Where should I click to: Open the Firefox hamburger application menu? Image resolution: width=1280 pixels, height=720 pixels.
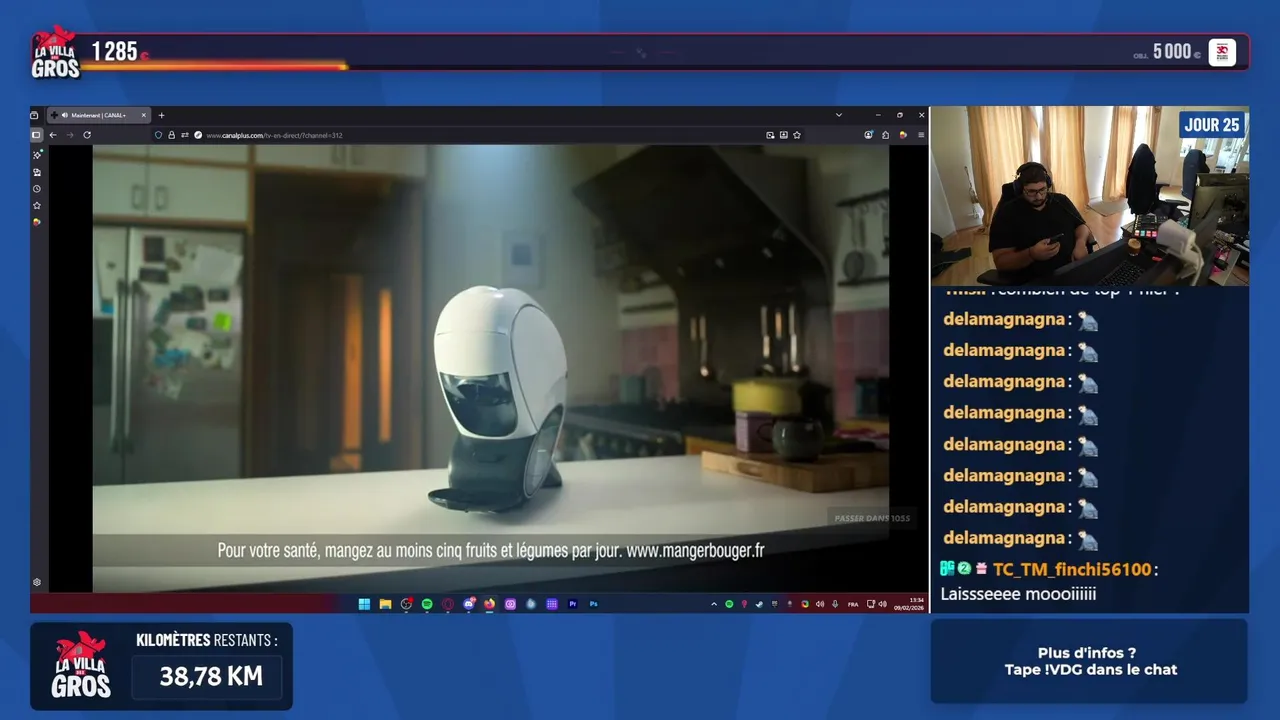(x=921, y=135)
